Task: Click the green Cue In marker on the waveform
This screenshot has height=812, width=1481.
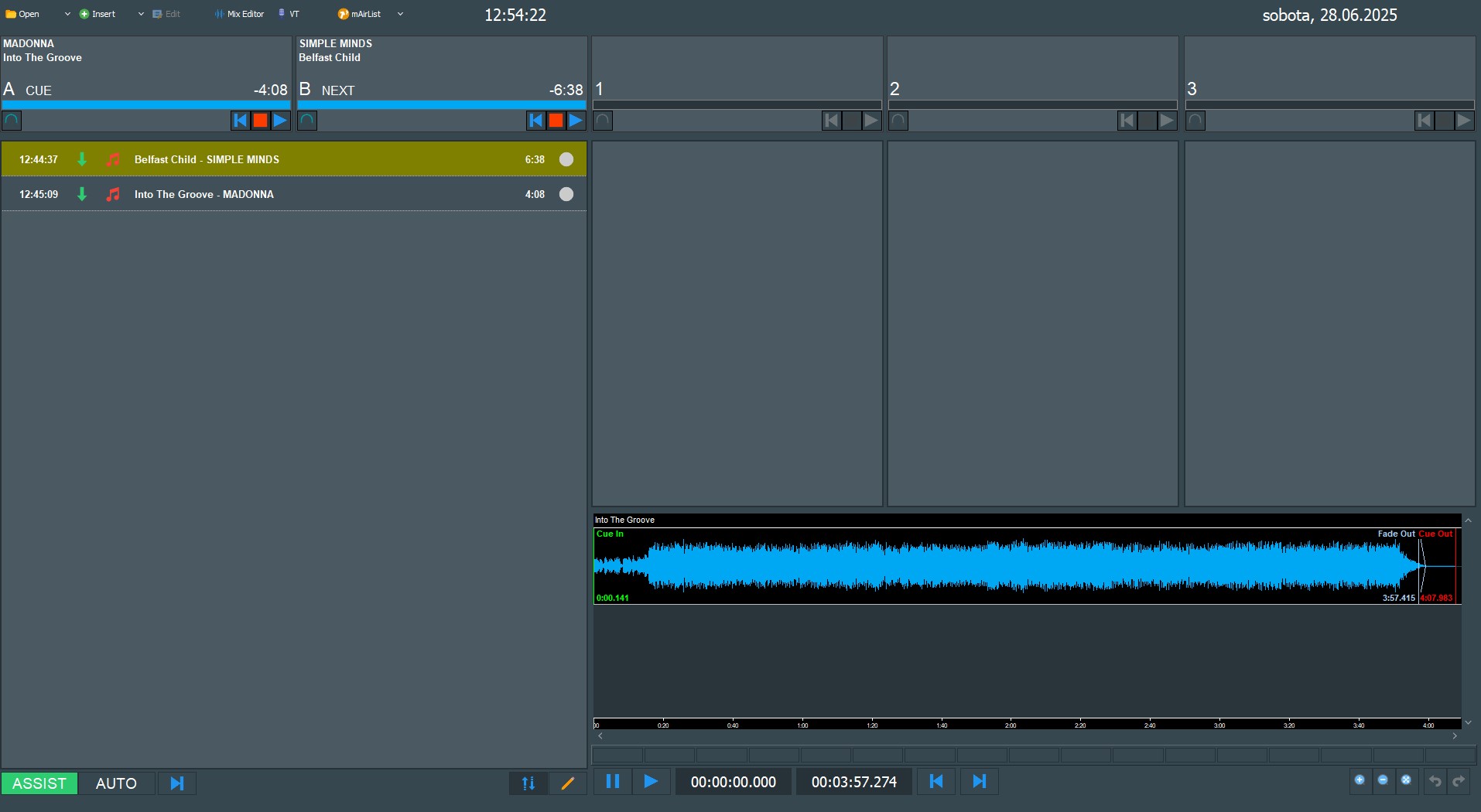Action: [610, 534]
